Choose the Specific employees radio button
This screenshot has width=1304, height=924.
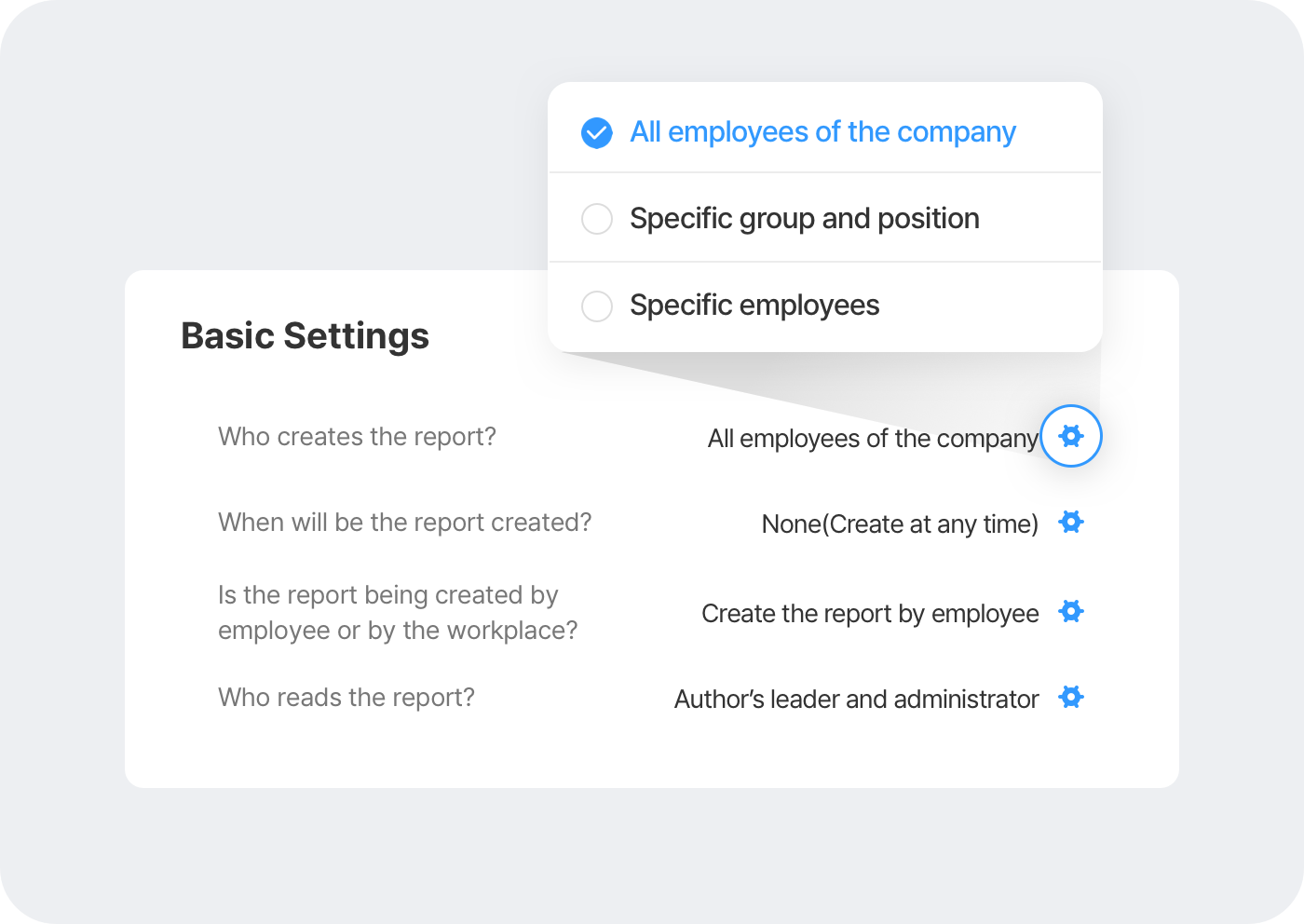tap(597, 306)
